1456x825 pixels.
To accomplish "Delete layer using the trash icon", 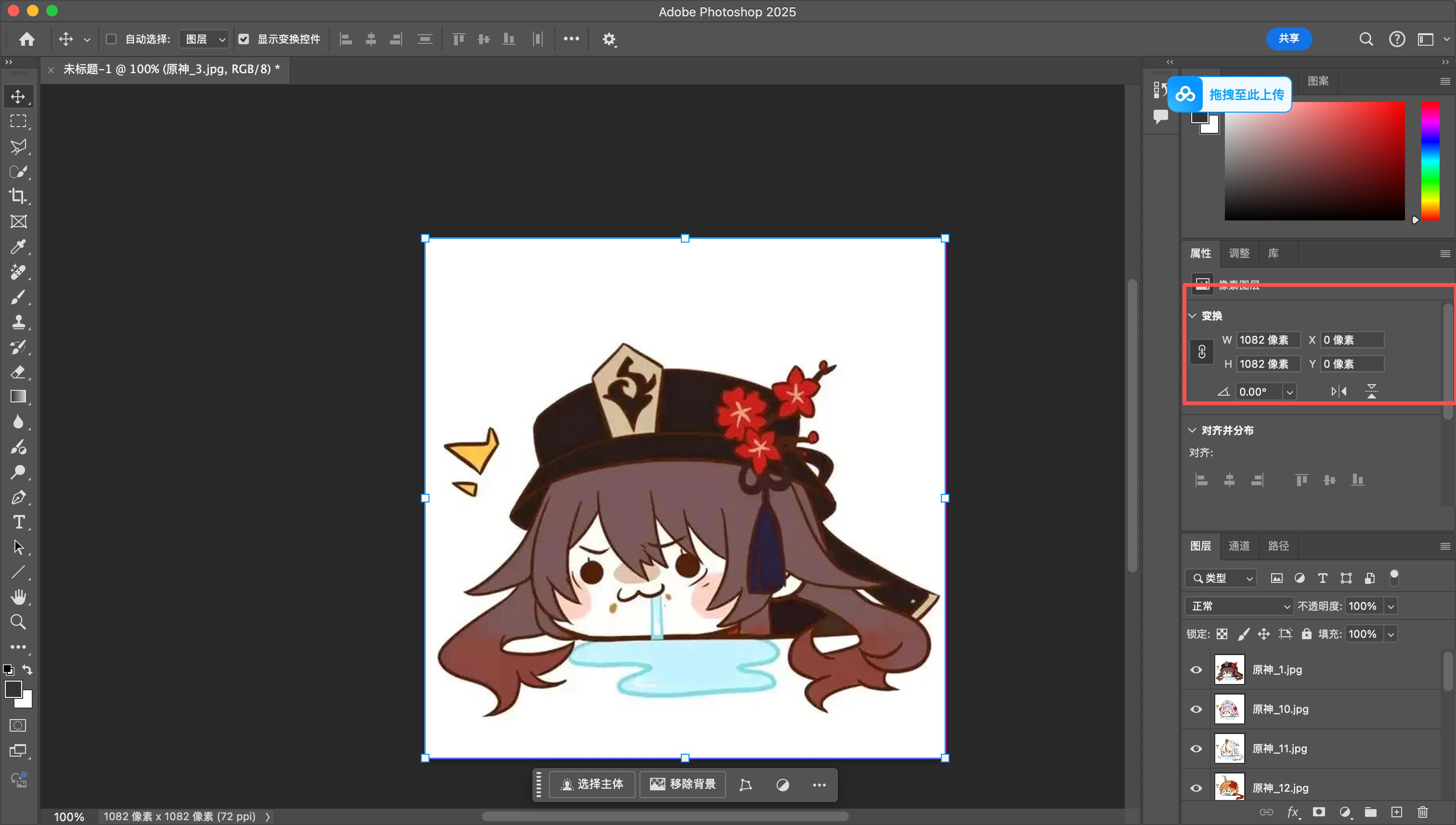I will tap(1423, 812).
